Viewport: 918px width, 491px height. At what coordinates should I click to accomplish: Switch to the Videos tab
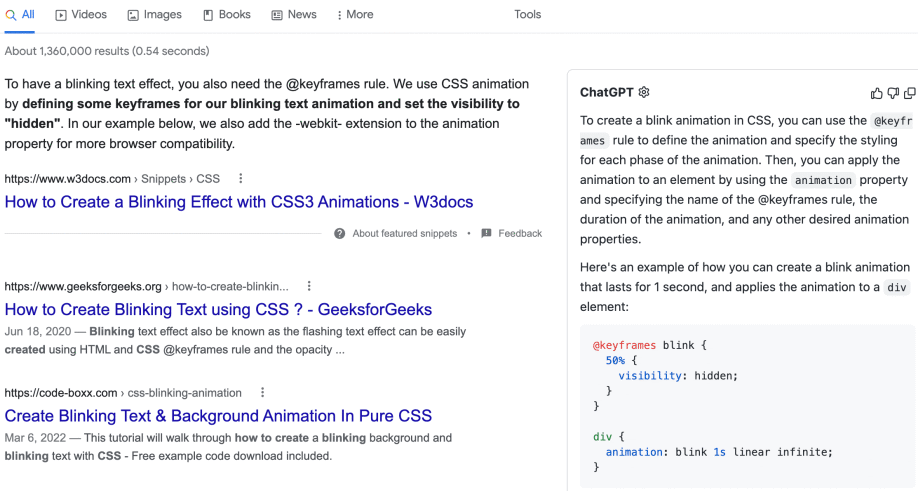81,15
